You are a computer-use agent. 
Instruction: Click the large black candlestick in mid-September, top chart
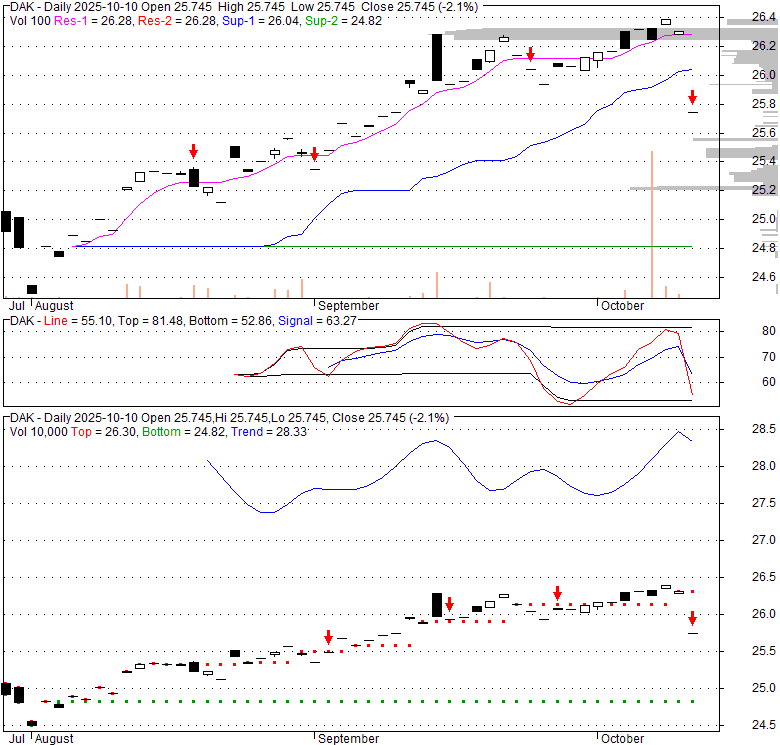point(437,57)
